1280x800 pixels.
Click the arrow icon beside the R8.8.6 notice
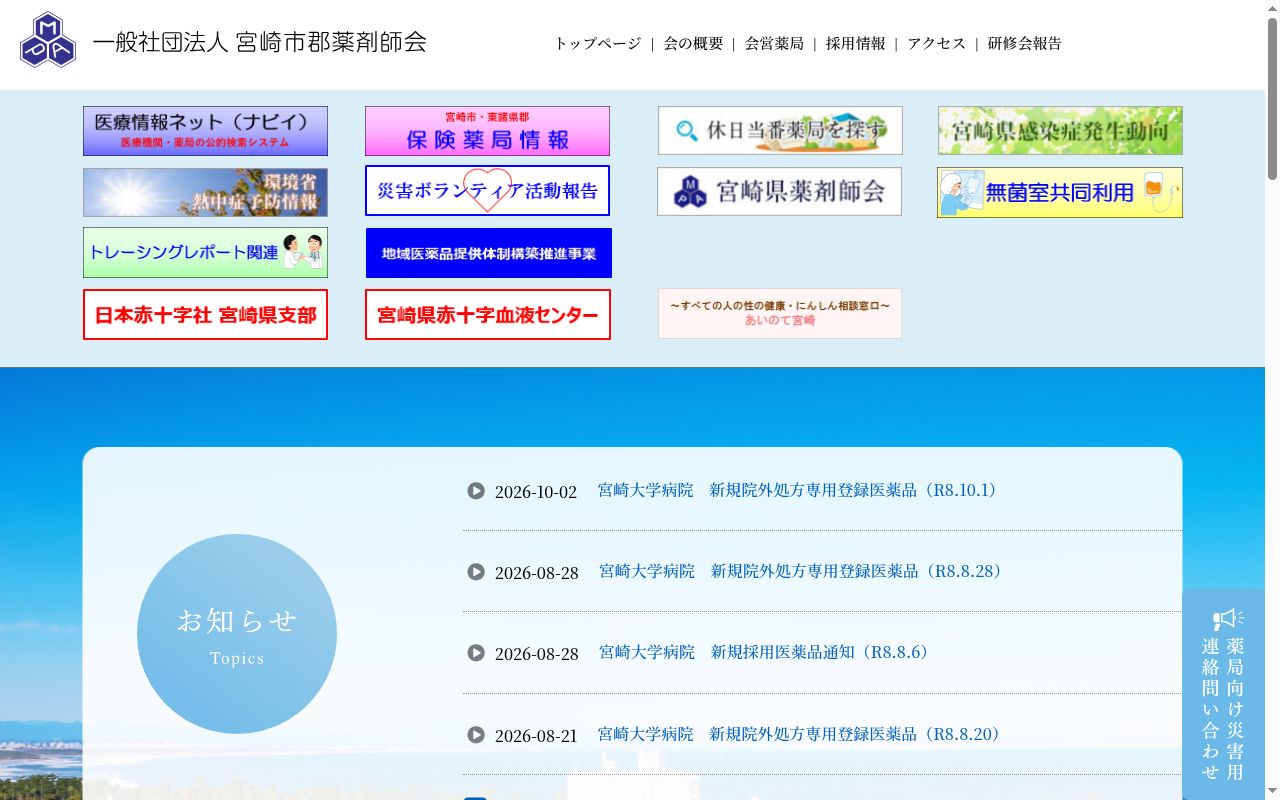click(476, 652)
